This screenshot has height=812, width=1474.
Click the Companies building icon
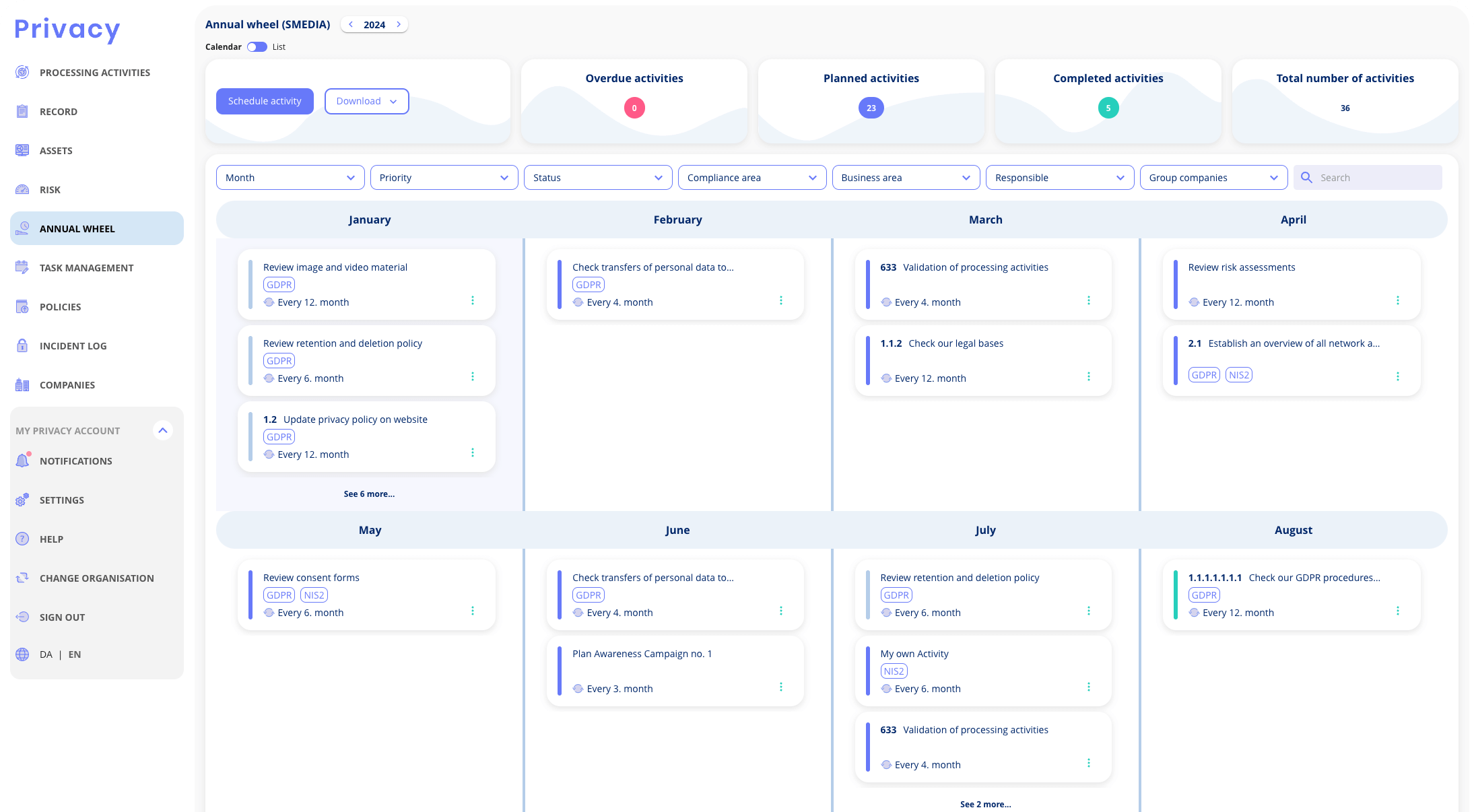pos(22,384)
